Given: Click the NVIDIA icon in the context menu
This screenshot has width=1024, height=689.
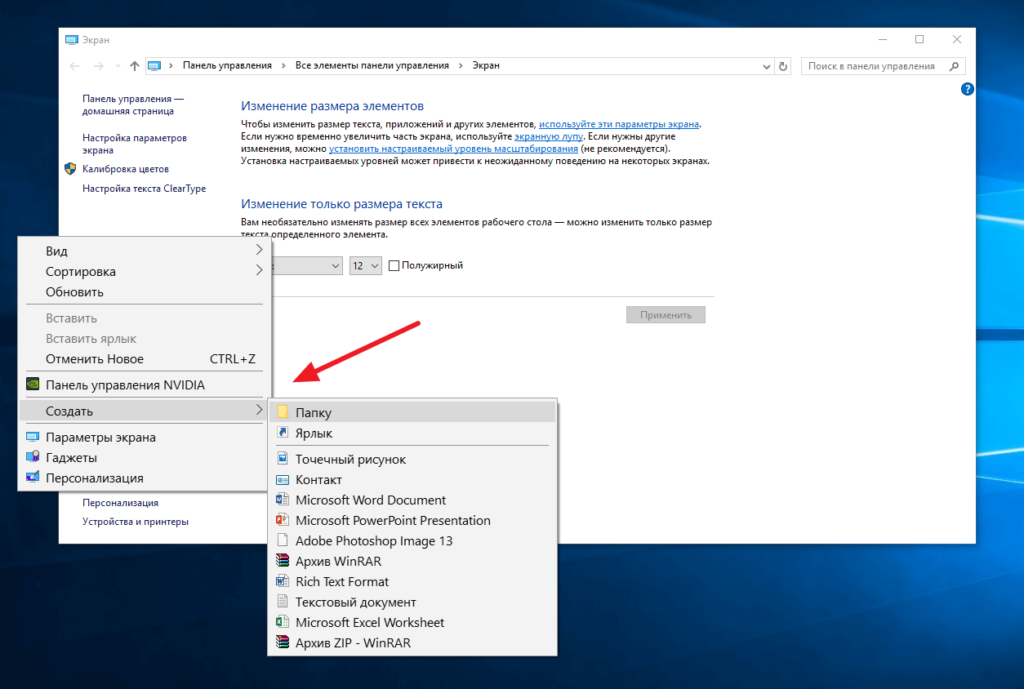Looking at the screenshot, I should click(x=33, y=384).
